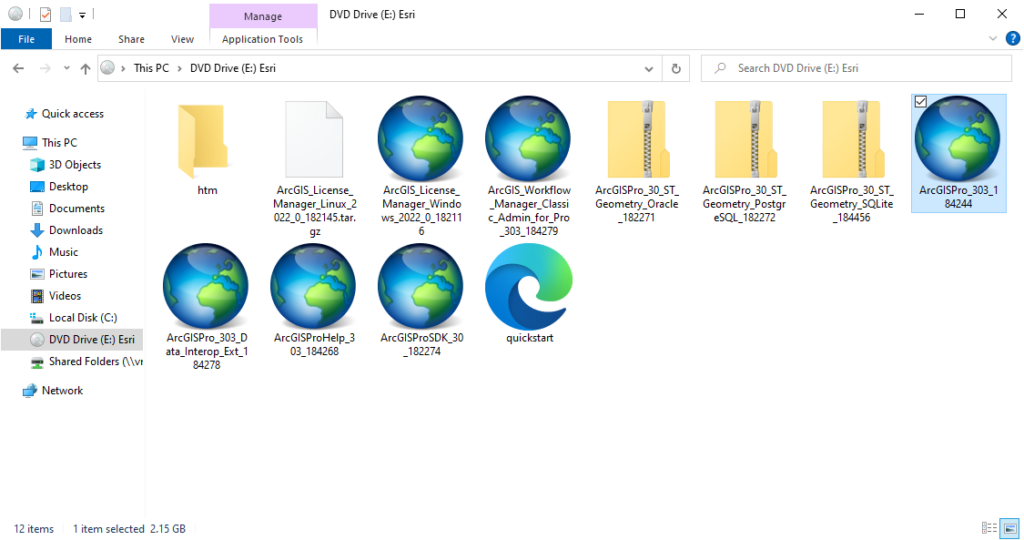The width and height of the screenshot is (1024, 540).
Task: Click Properties icon in quick access toolbar
Action: pyautogui.click(x=45, y=14)
